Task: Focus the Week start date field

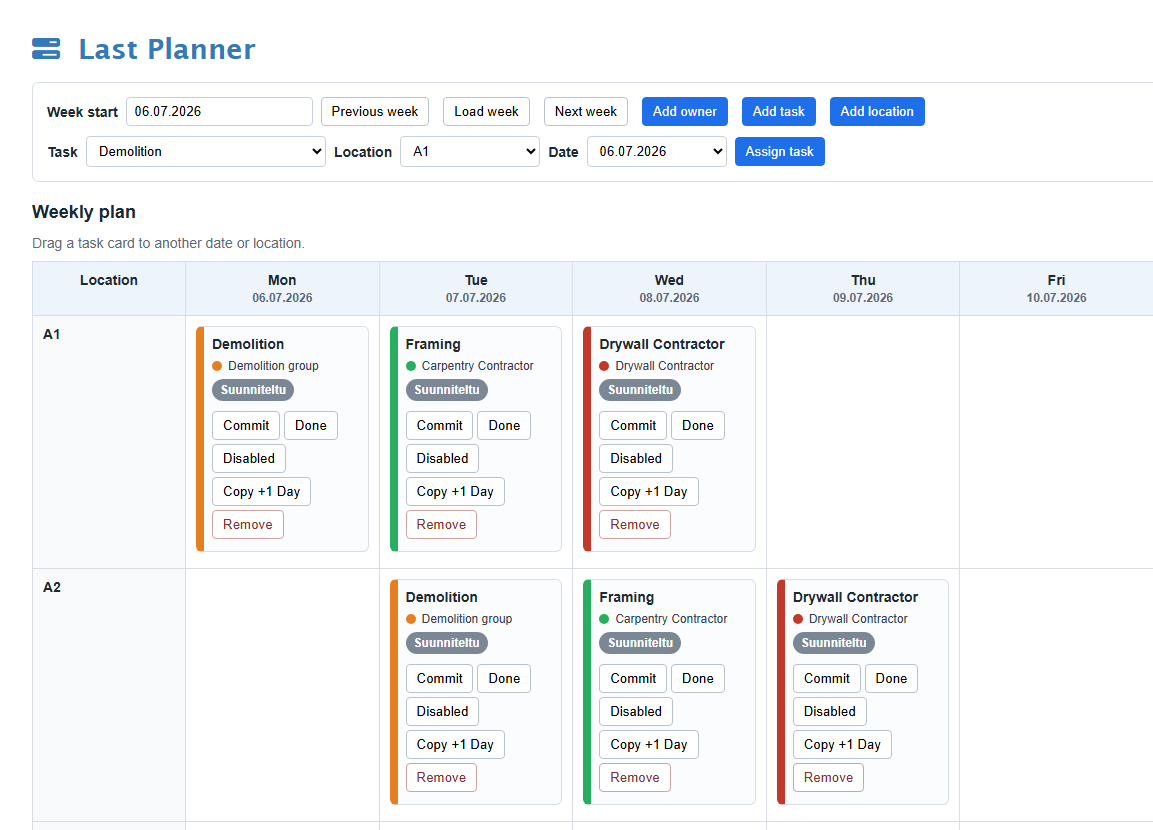Action: point(219,112)
